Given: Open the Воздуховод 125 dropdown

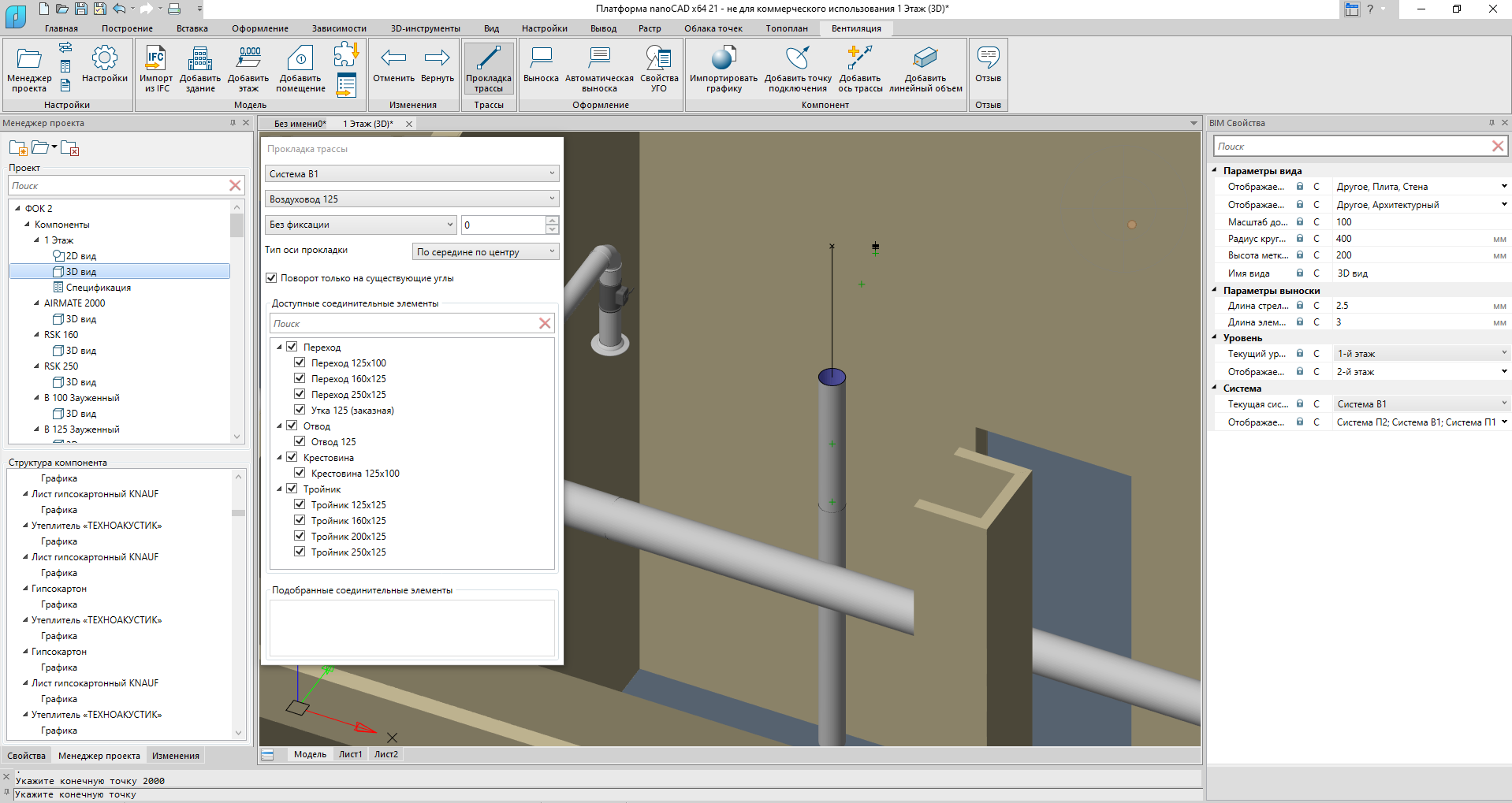Looking at the screenshot, I should [x=412, y=199].
